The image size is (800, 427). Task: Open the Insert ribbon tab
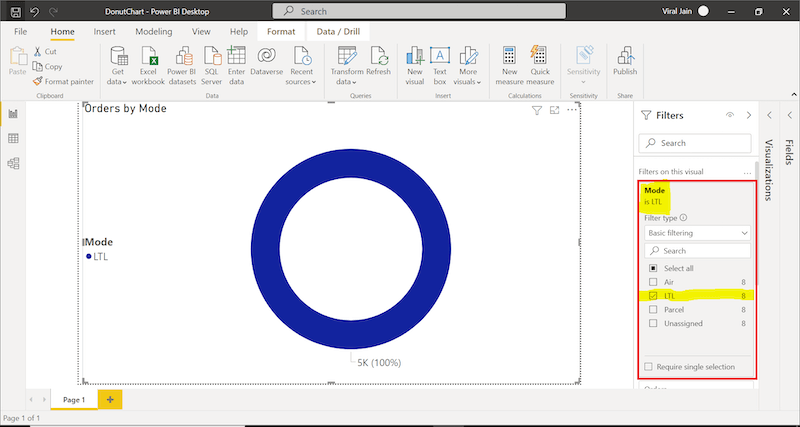point(105,32)
